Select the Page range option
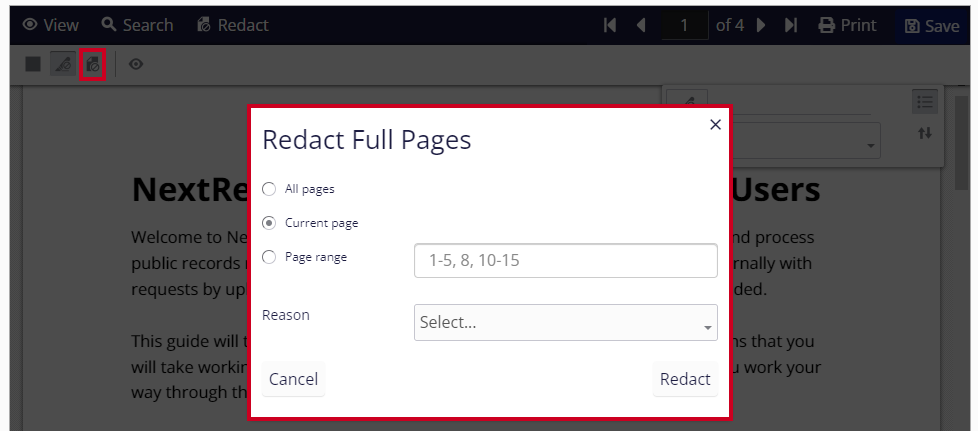 pos(269,257)
